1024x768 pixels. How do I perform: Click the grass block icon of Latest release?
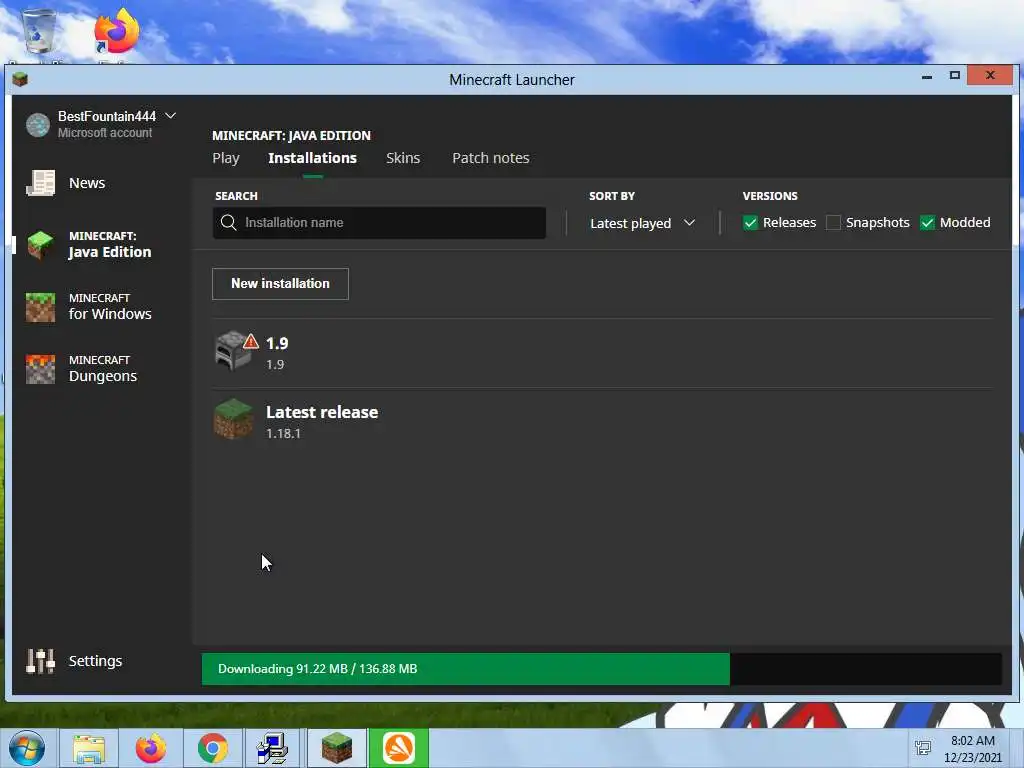pos(233,419)
